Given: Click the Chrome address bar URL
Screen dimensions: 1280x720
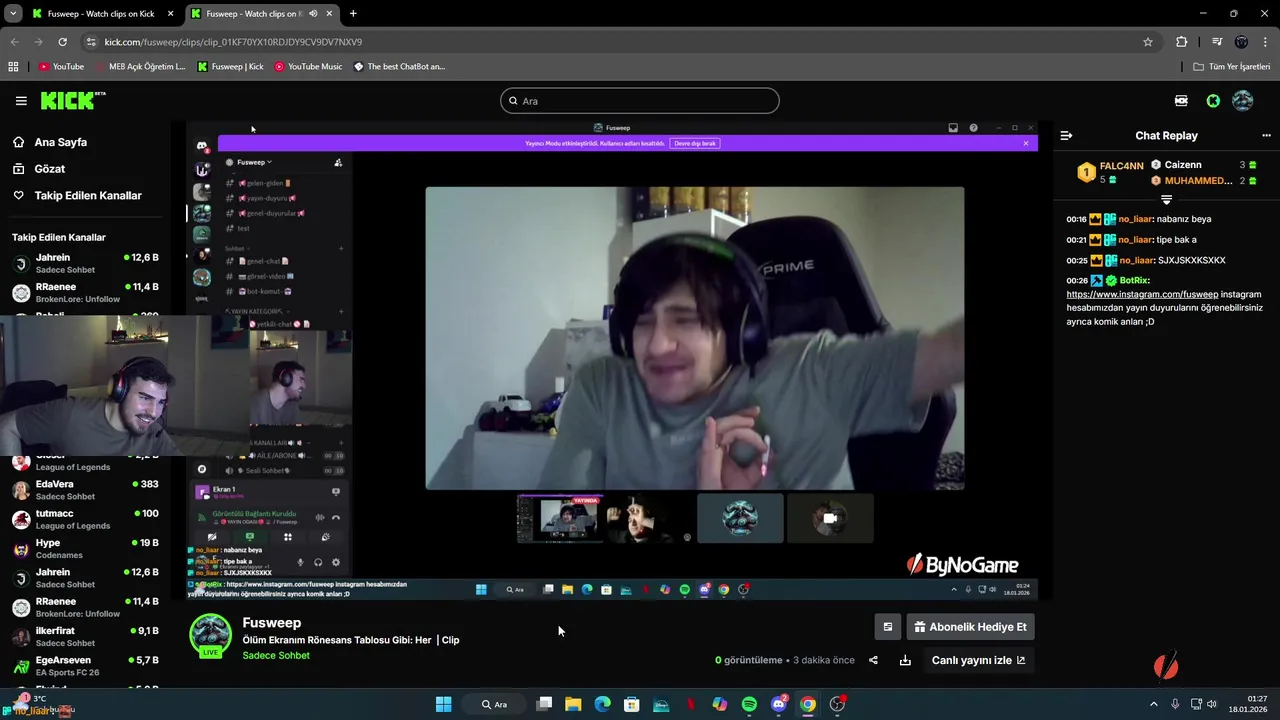Looking at the screenshot, I should [x=233, y=42].
